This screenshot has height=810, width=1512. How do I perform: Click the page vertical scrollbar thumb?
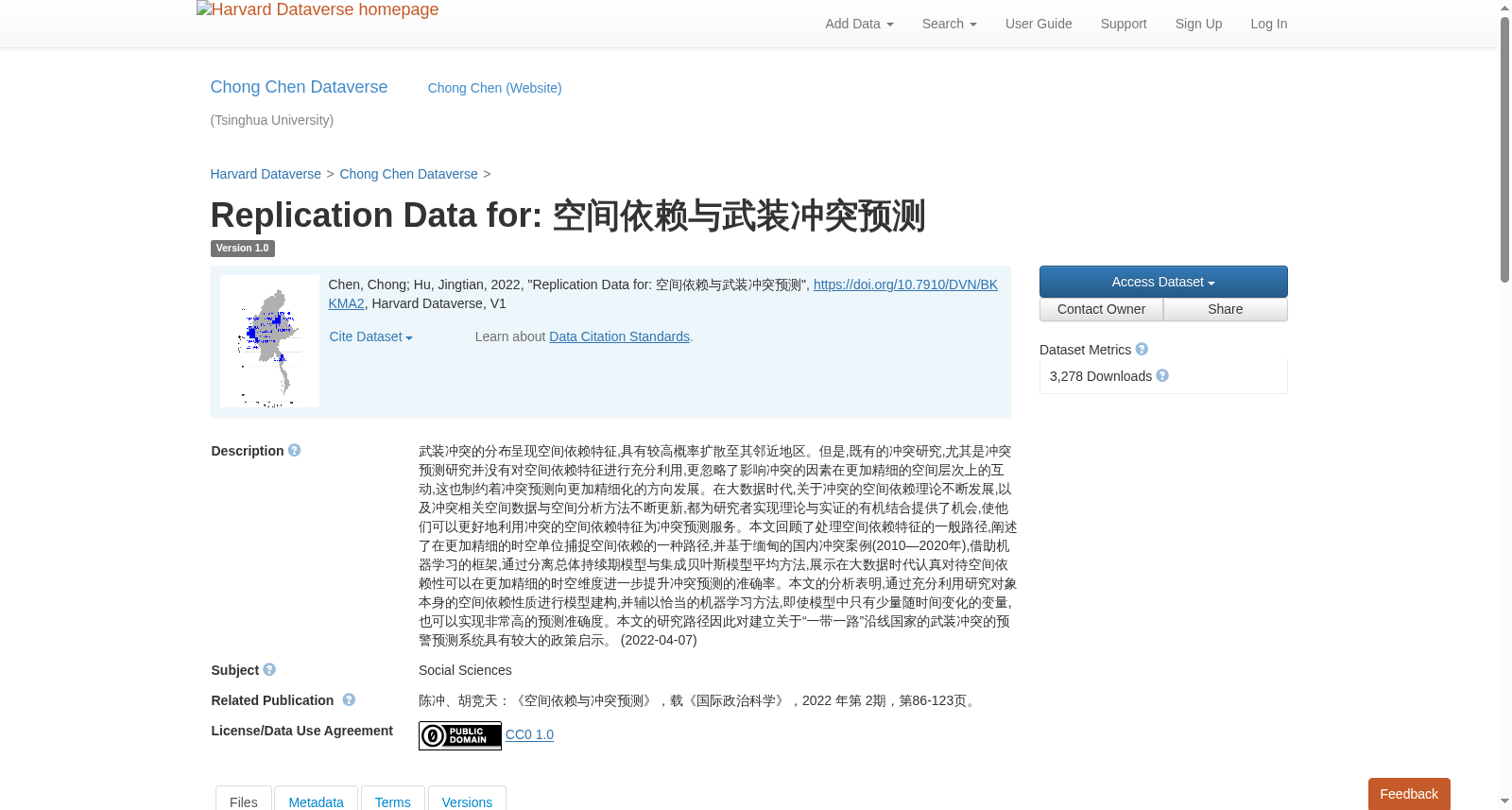[1504, 149]
